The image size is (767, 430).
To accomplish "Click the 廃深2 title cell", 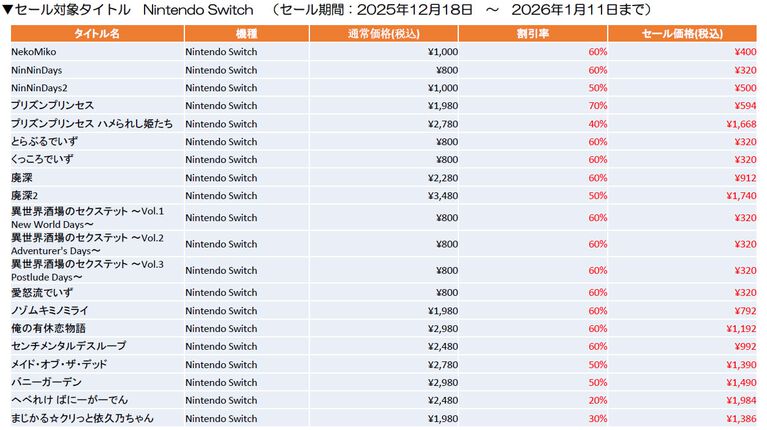I will click(x=24, y=195).
